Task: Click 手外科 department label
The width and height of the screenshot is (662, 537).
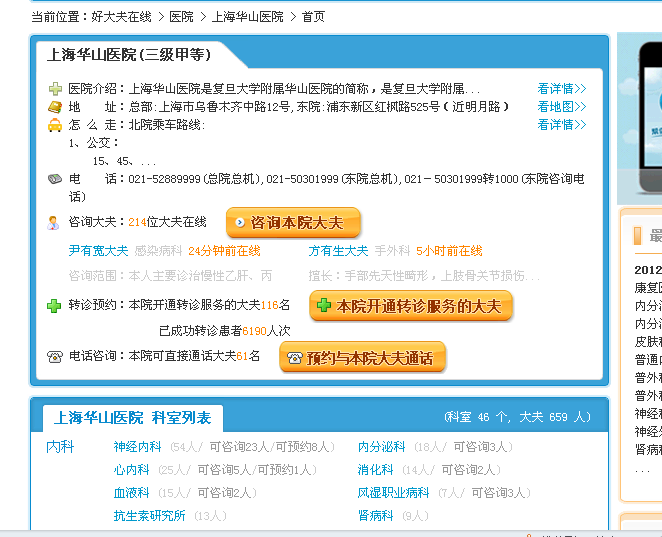Action: (393, 251)
